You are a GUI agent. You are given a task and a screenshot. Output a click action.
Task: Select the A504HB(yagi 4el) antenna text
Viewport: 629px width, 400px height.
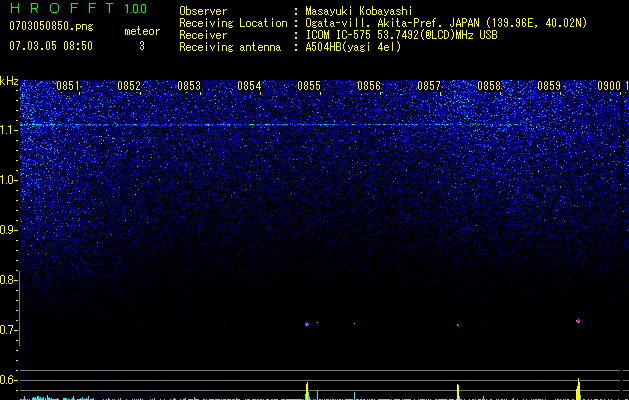353,47
